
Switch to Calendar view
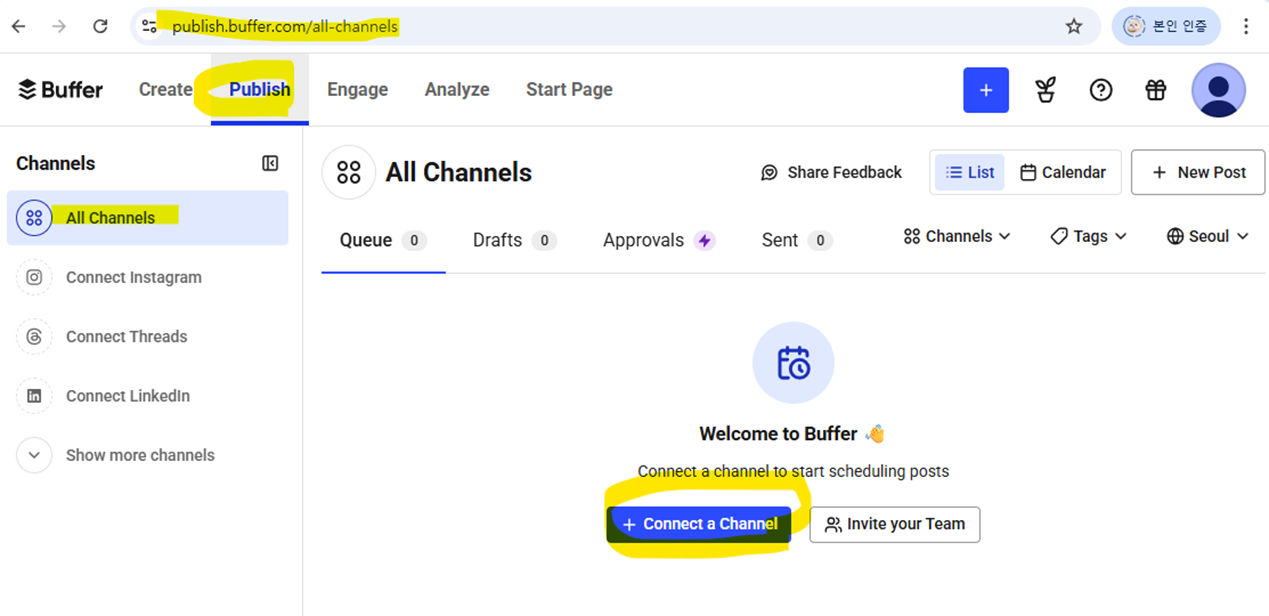1063,173
